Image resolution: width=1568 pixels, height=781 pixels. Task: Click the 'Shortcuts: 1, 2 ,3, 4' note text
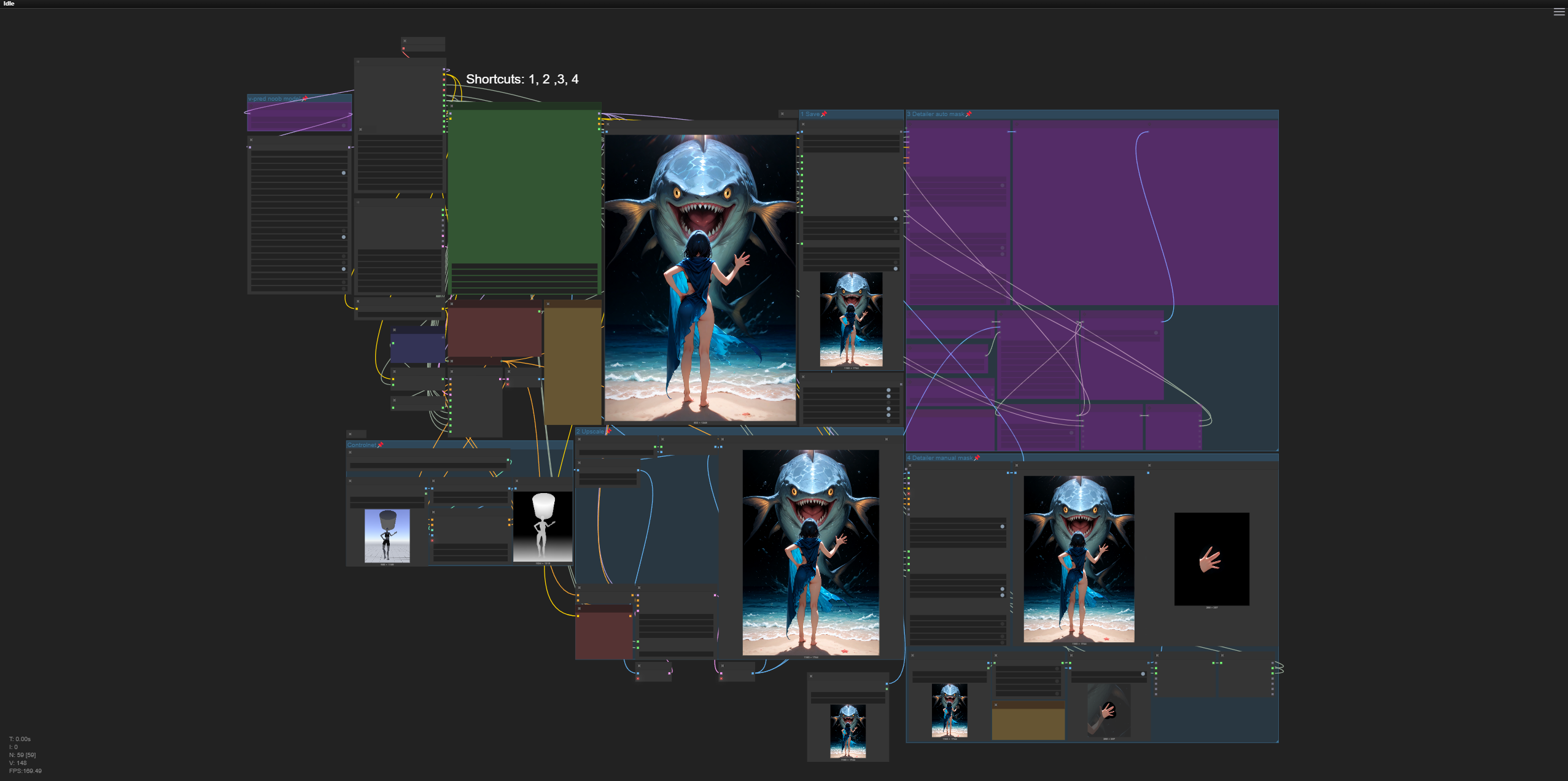[522, 79]
